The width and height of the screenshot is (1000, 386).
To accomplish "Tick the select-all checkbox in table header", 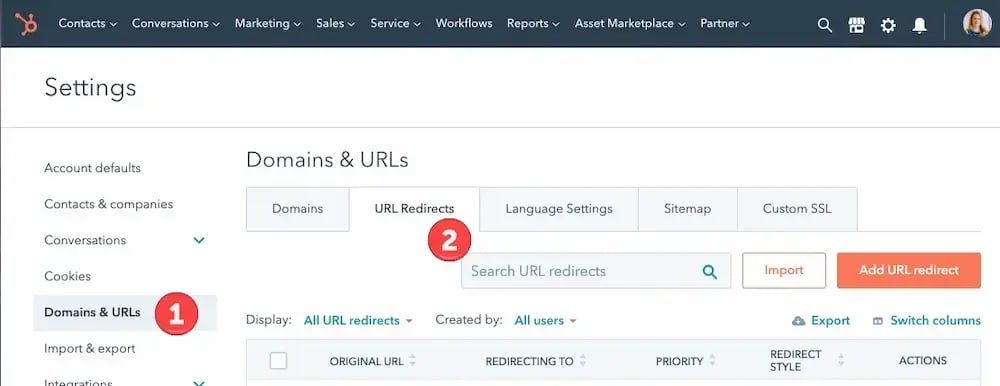I will (278, 360).
